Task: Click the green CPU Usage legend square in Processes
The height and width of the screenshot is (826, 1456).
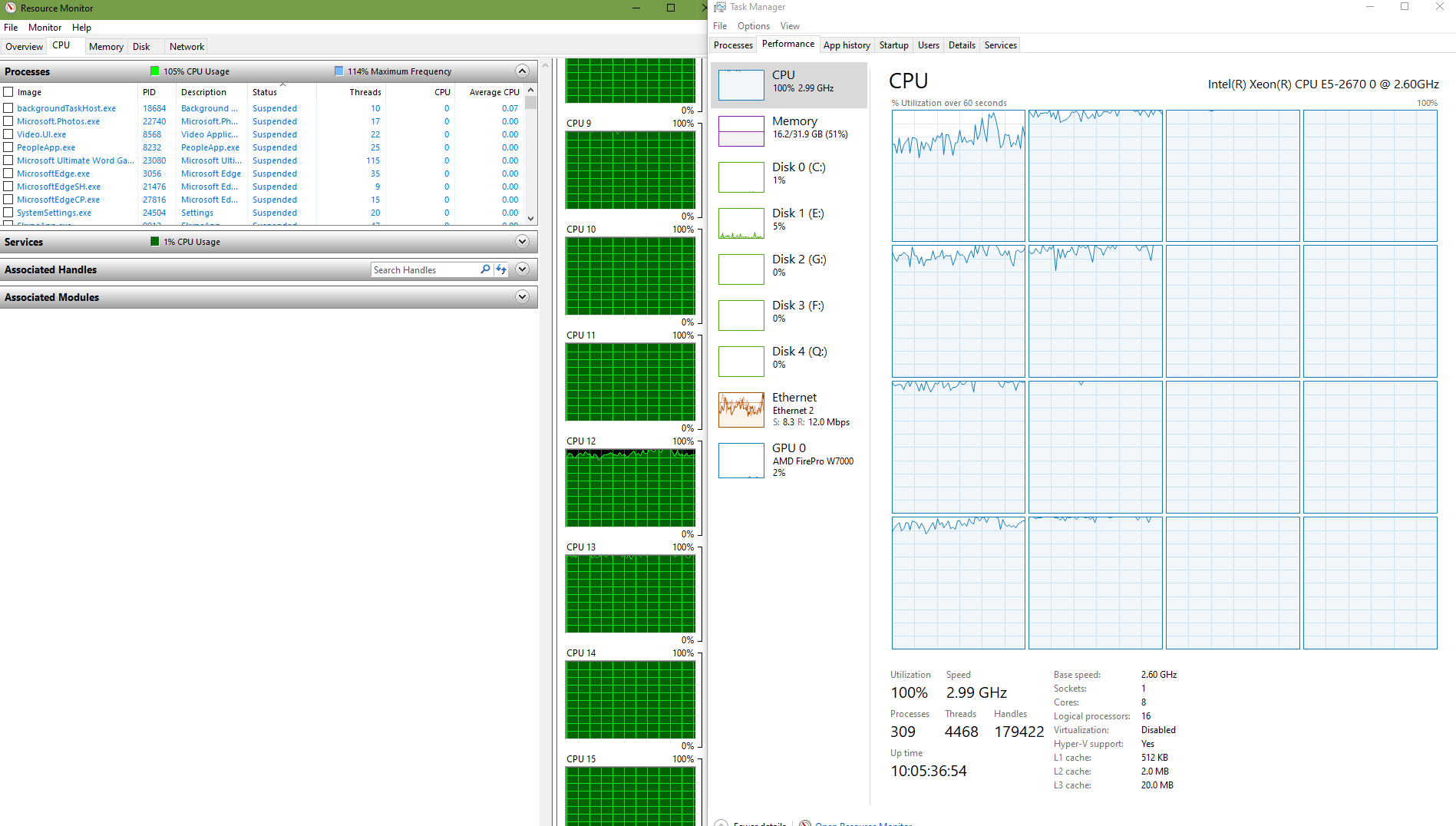Action: tap(155, 71)
